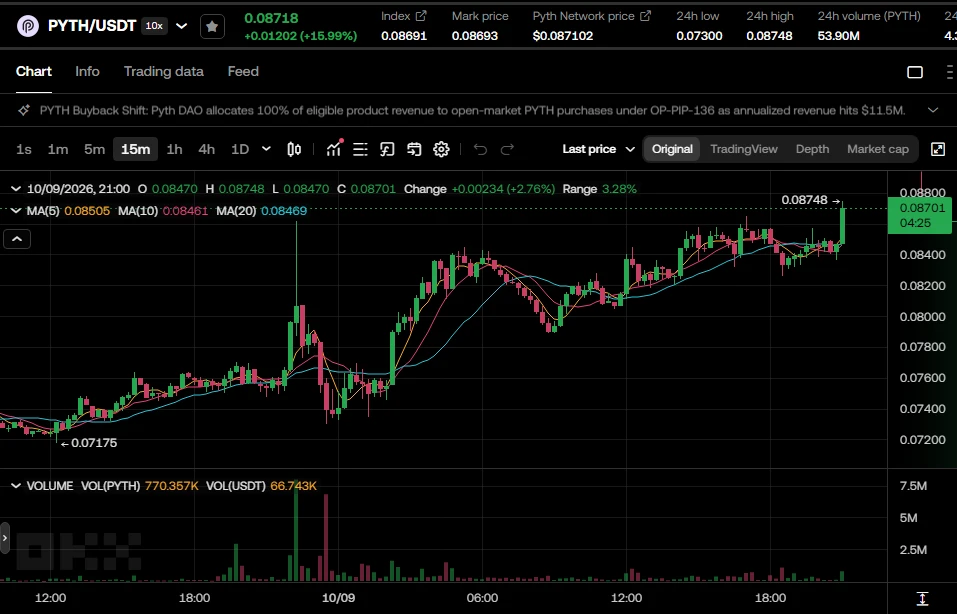This screenshot has height=614, width=957.
Task: Open the PYTH/USDT pair selector chevron
Action: (181, 26)
